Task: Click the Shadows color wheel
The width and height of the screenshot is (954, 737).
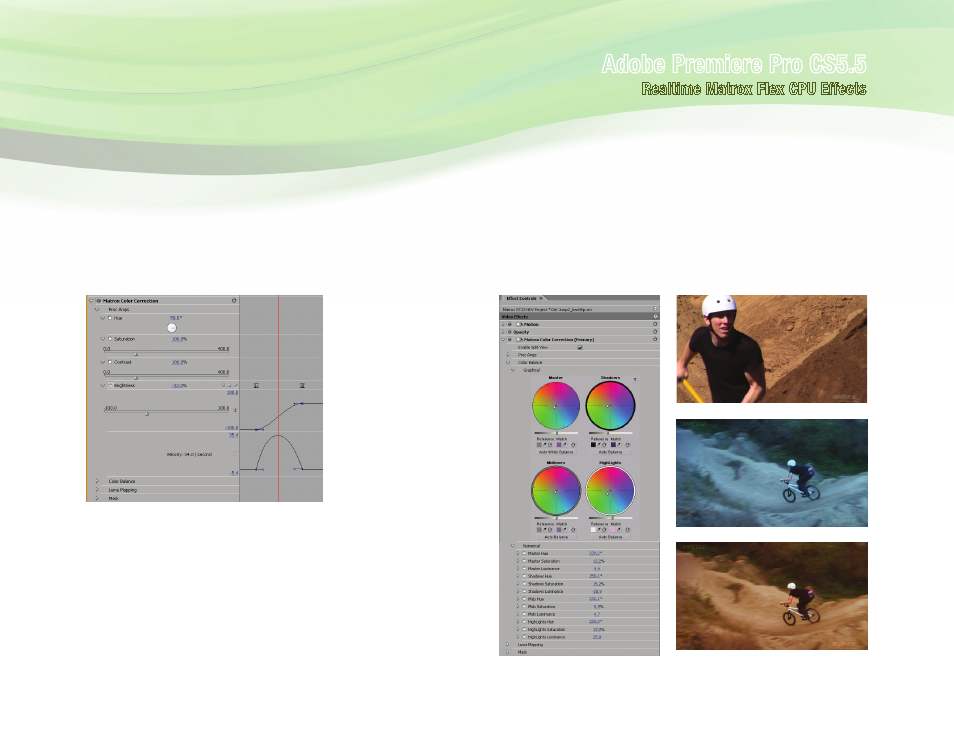Action: coord(610,405)
